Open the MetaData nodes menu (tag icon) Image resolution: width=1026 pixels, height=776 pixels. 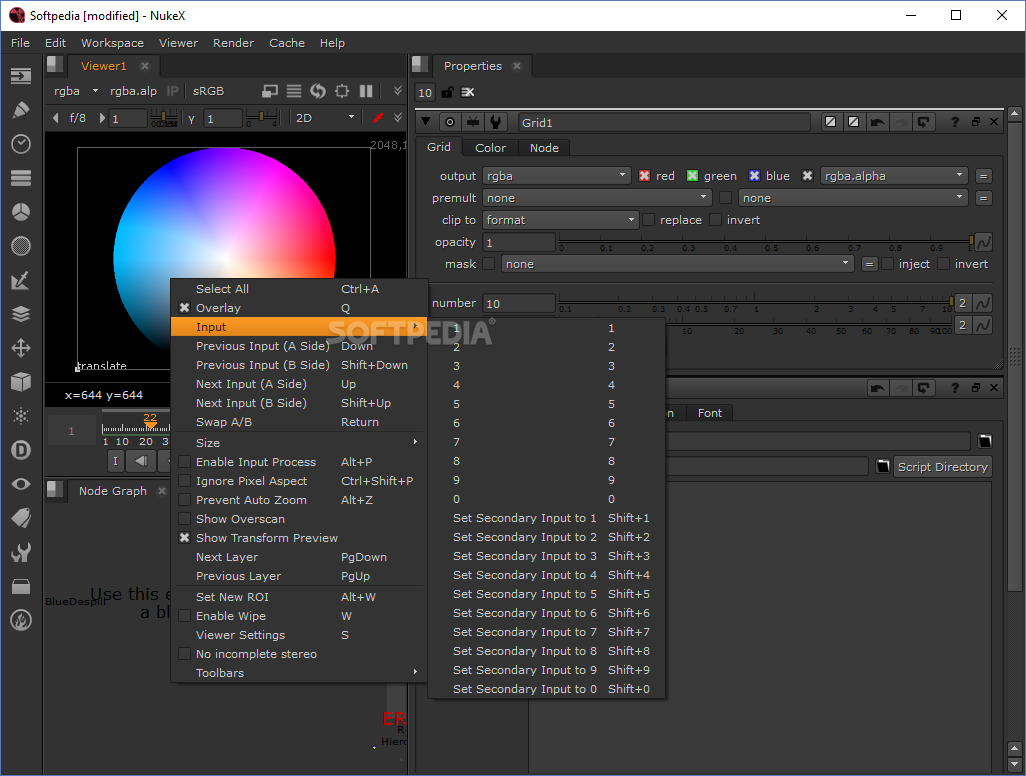coord(21,518)
